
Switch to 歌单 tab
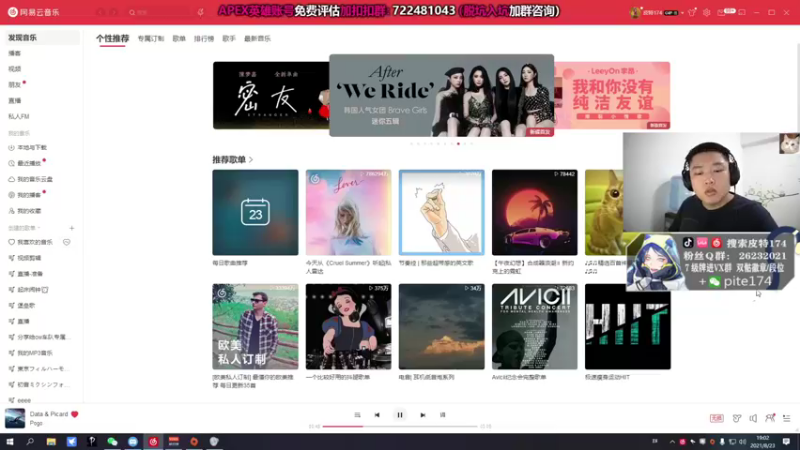point(179,38)
